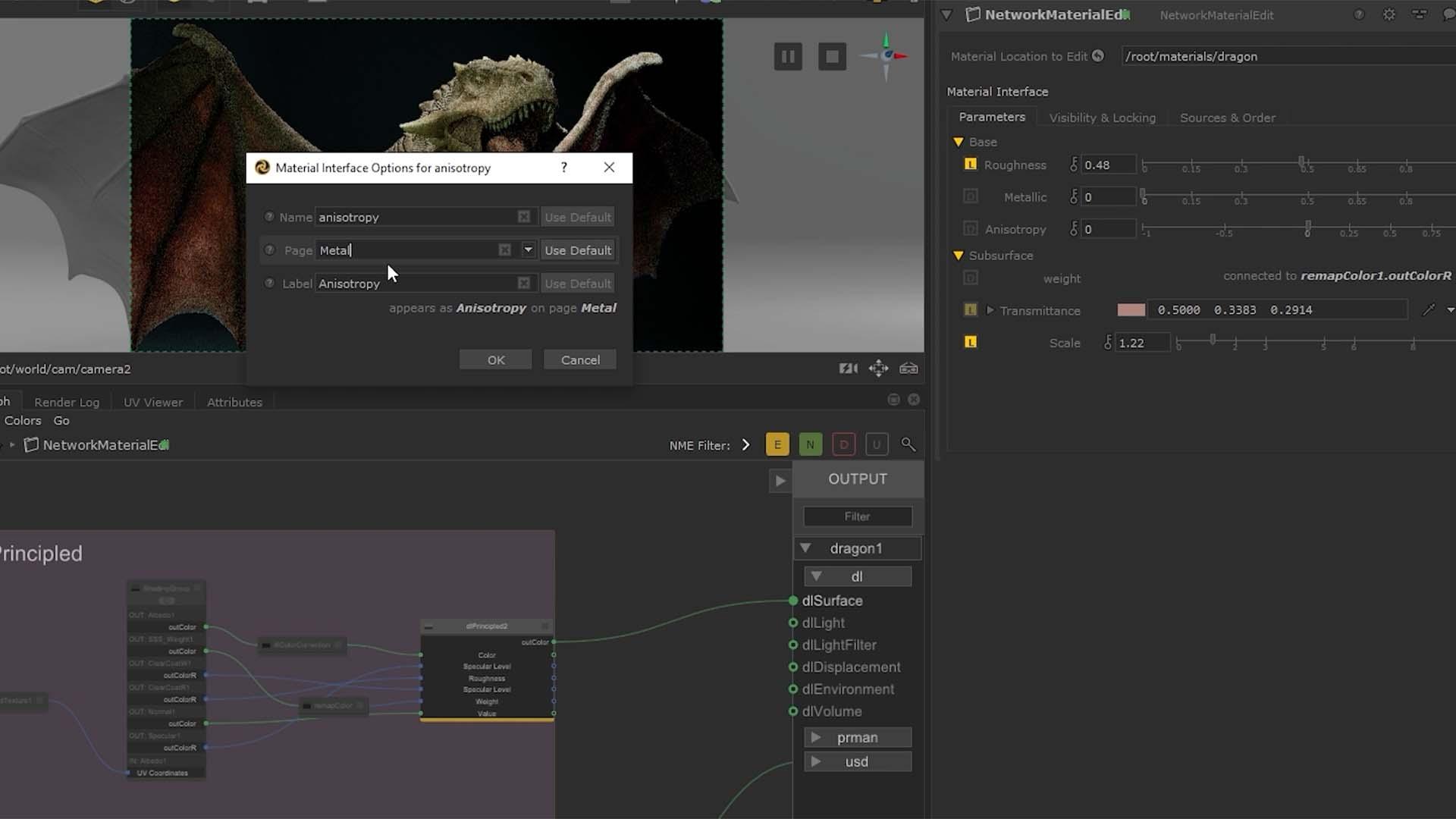Image resolution: width=1456 pixels, height=819 pixels.
Task: Click OK in the Material Interface Options dialog
Action: [495, 359]
